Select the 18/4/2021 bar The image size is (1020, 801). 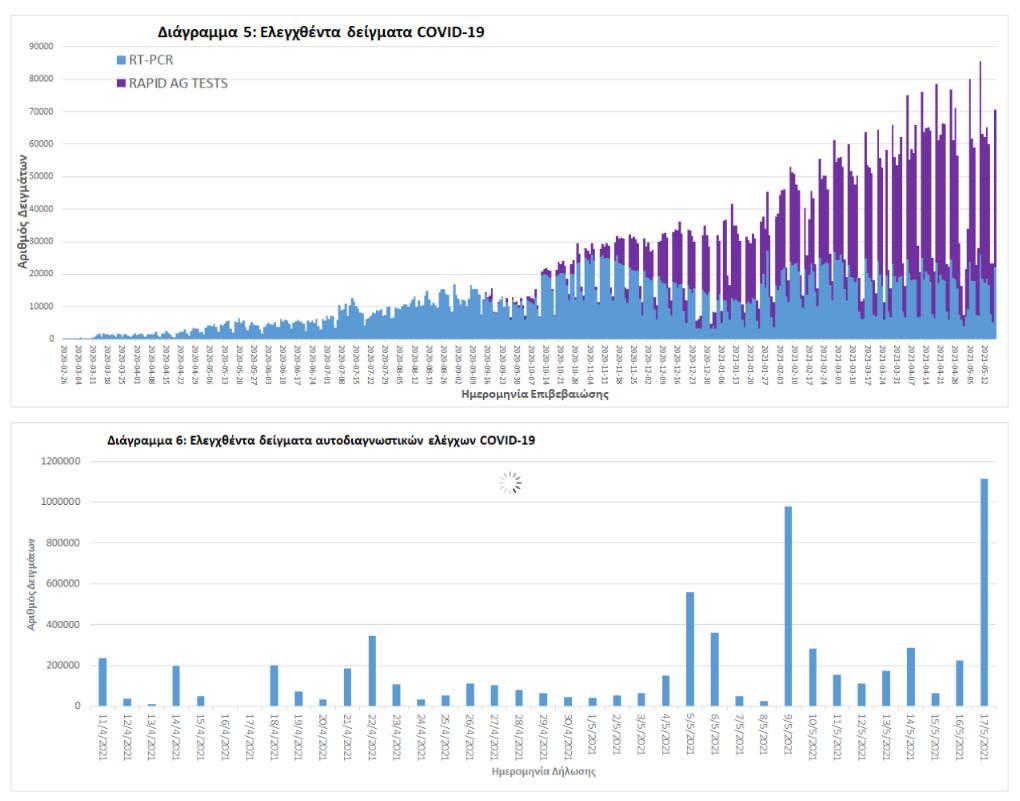(274, 685)
